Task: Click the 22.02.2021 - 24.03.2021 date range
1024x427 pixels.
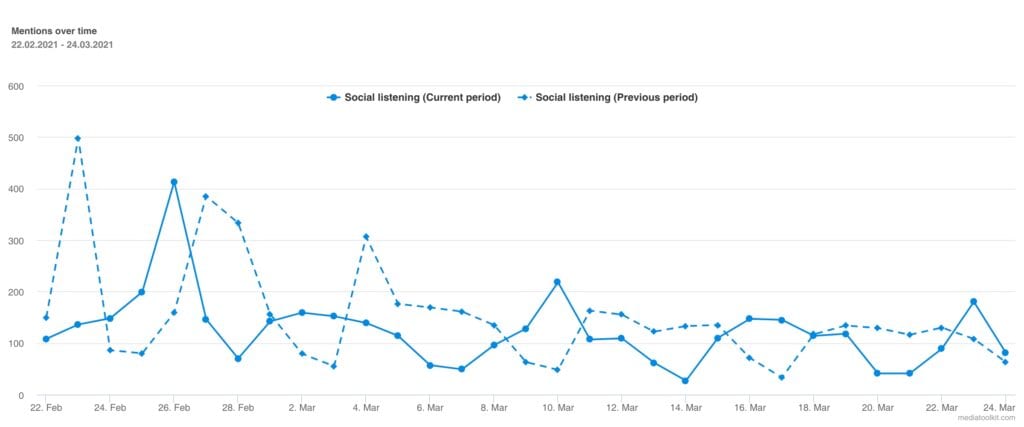Action: click(62, 45)
